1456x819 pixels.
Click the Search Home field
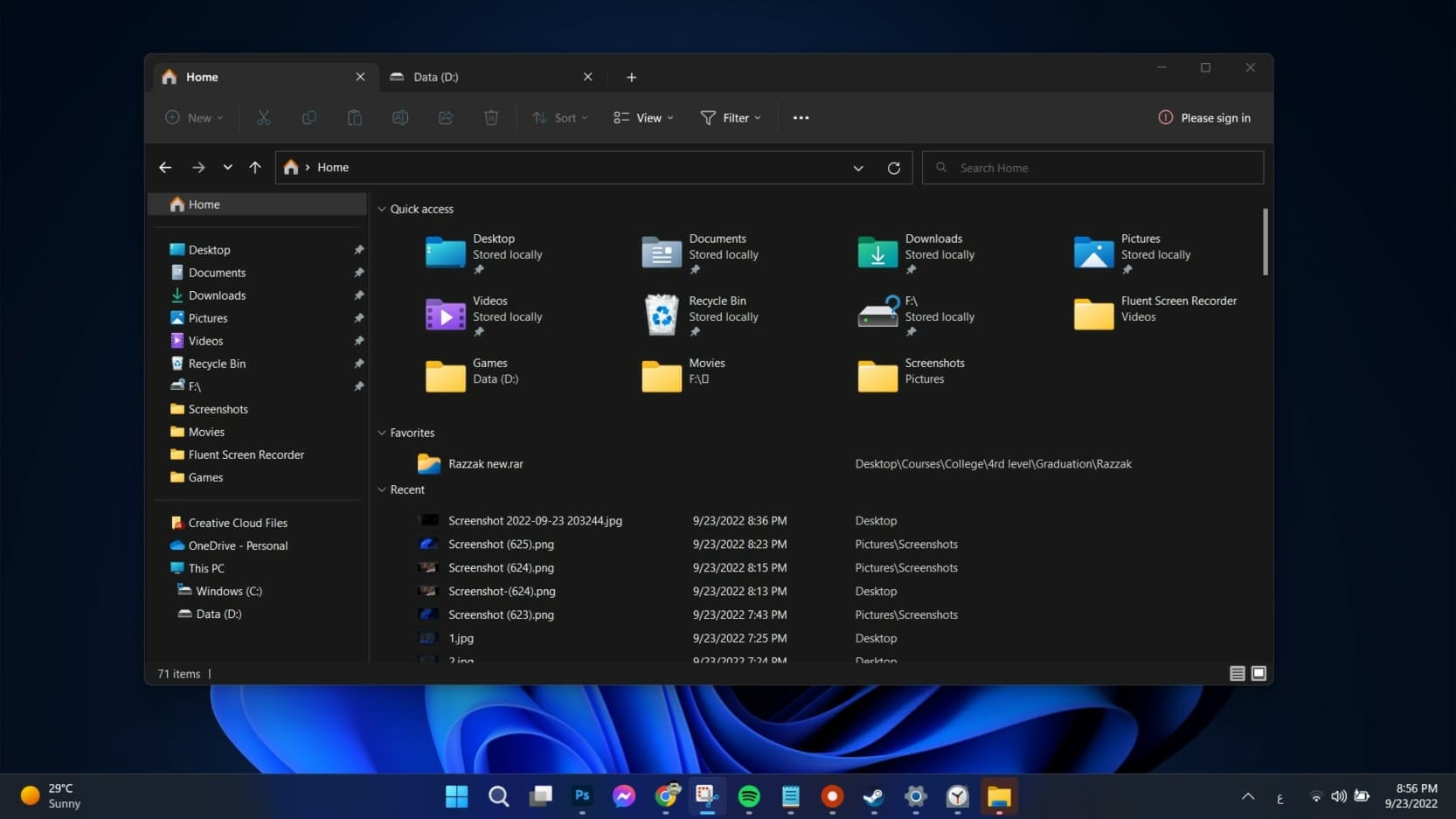click(x=1092, y=168)
